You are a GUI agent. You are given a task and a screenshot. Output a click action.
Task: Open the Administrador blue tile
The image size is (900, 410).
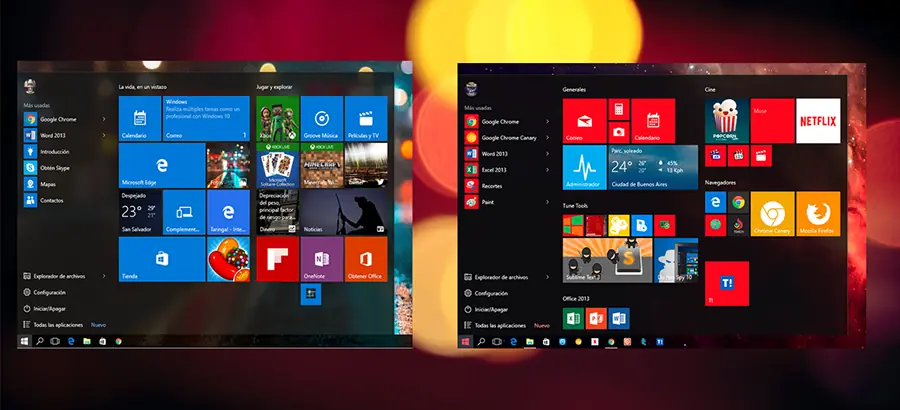coord(584,167)
